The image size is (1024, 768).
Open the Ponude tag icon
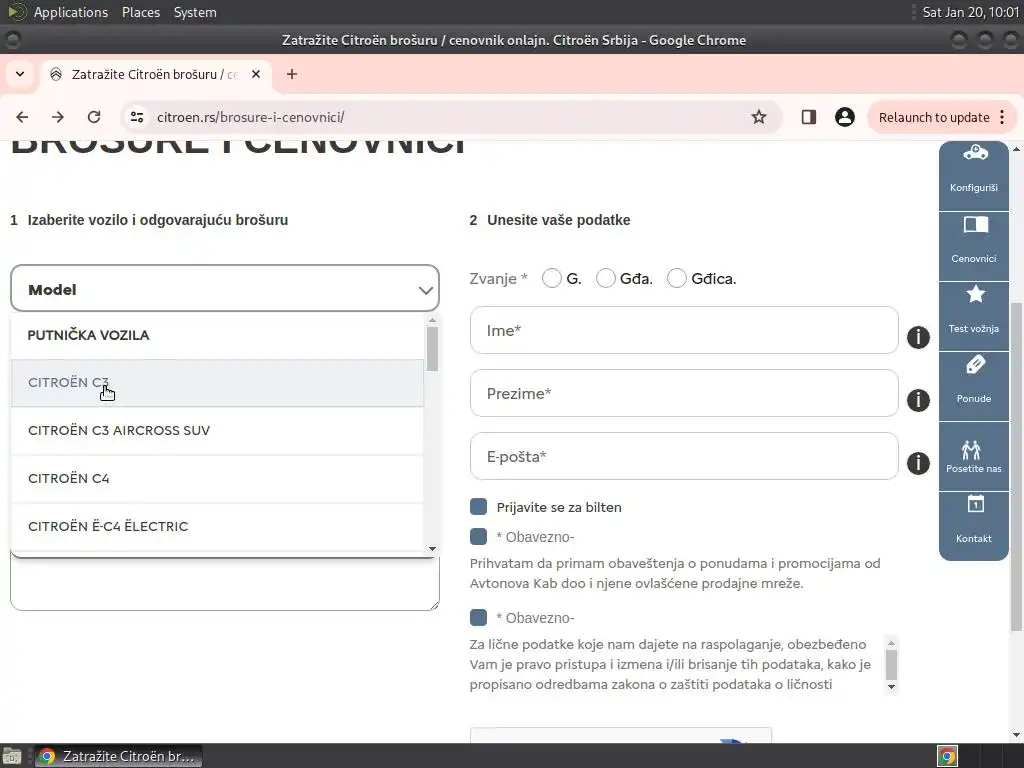[975, 364]
